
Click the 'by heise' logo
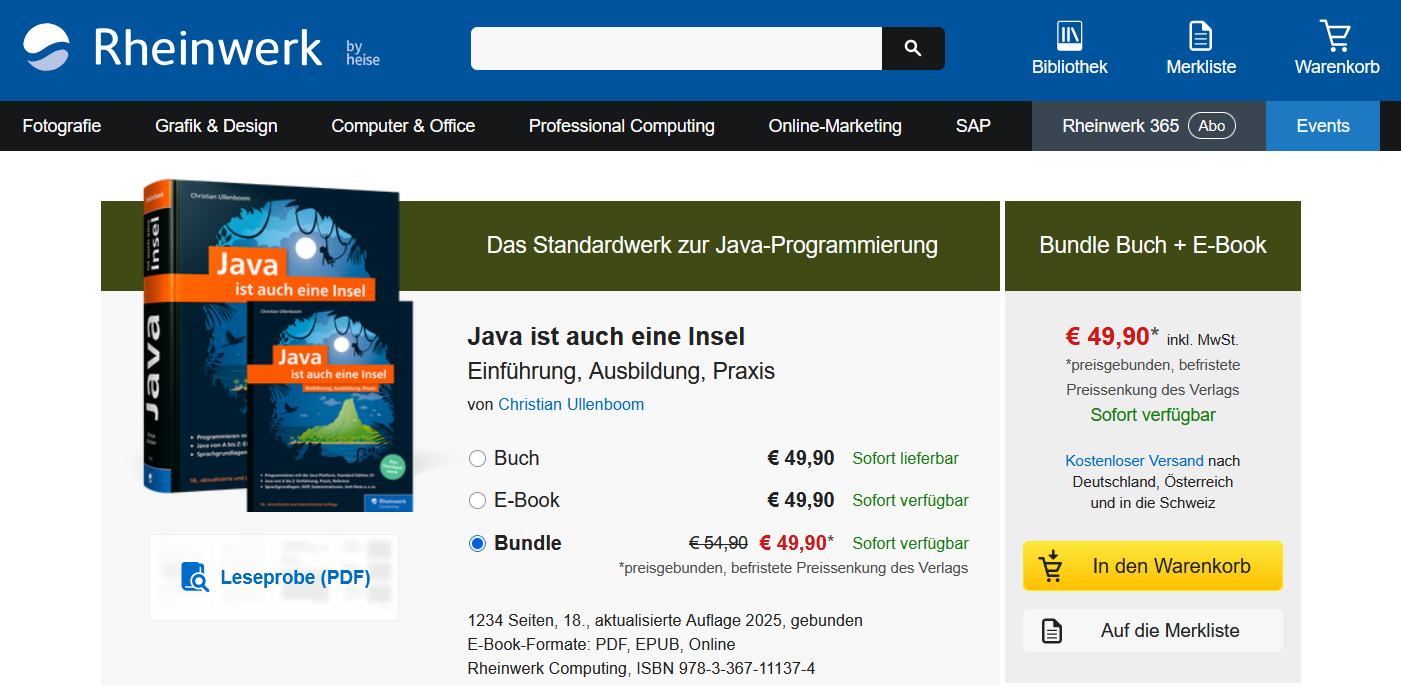click(x=362, y=48)
